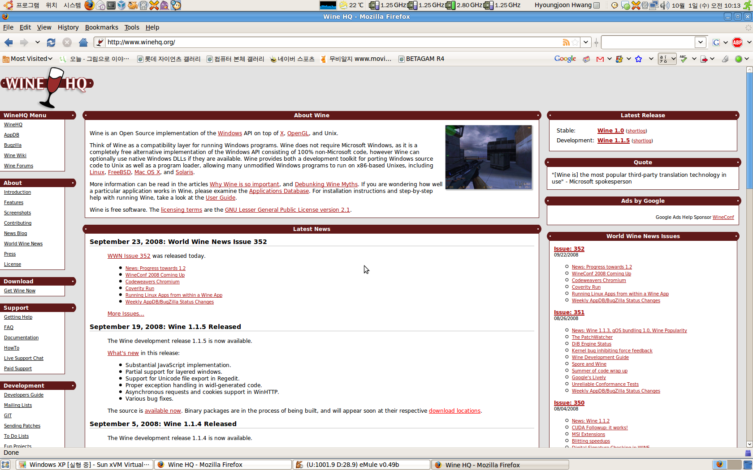Image resolution: width=753 pixels, height=470 pixels.
Task: Open the Edit menu
Action: pos(25,27)
